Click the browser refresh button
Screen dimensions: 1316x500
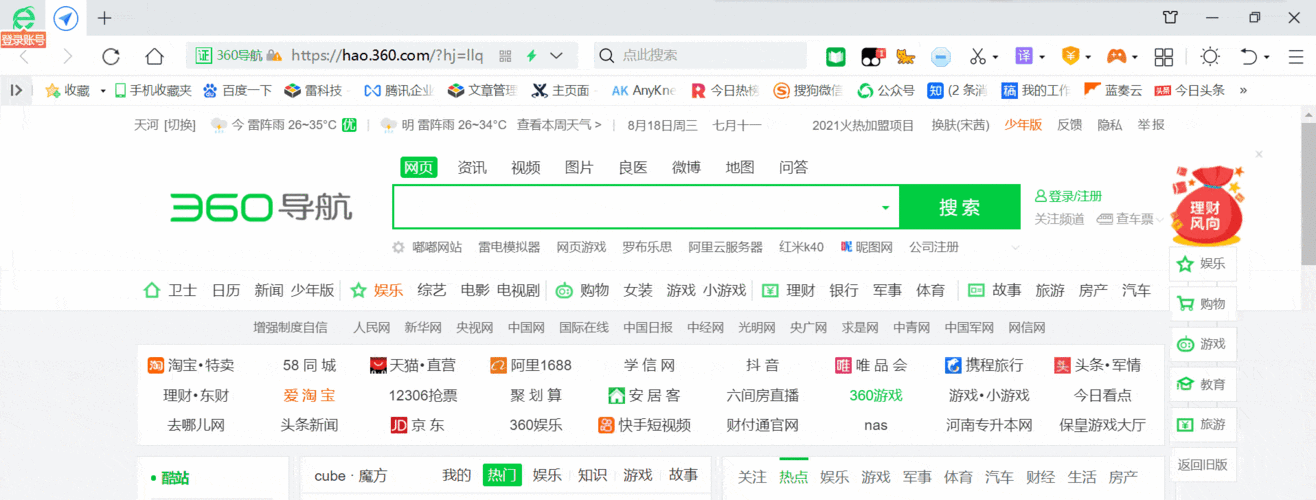click(111, 56)
